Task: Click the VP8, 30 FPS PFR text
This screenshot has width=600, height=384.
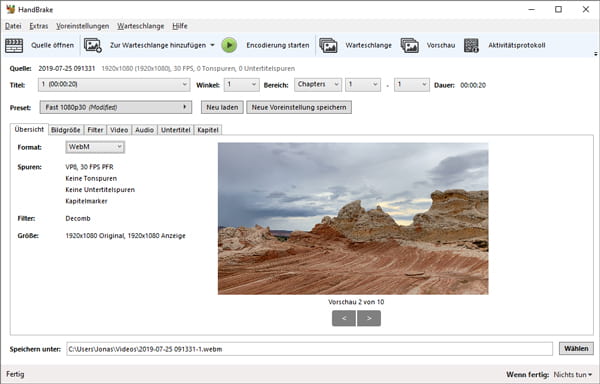Action: pyautogui.click(x=89, y=167)
